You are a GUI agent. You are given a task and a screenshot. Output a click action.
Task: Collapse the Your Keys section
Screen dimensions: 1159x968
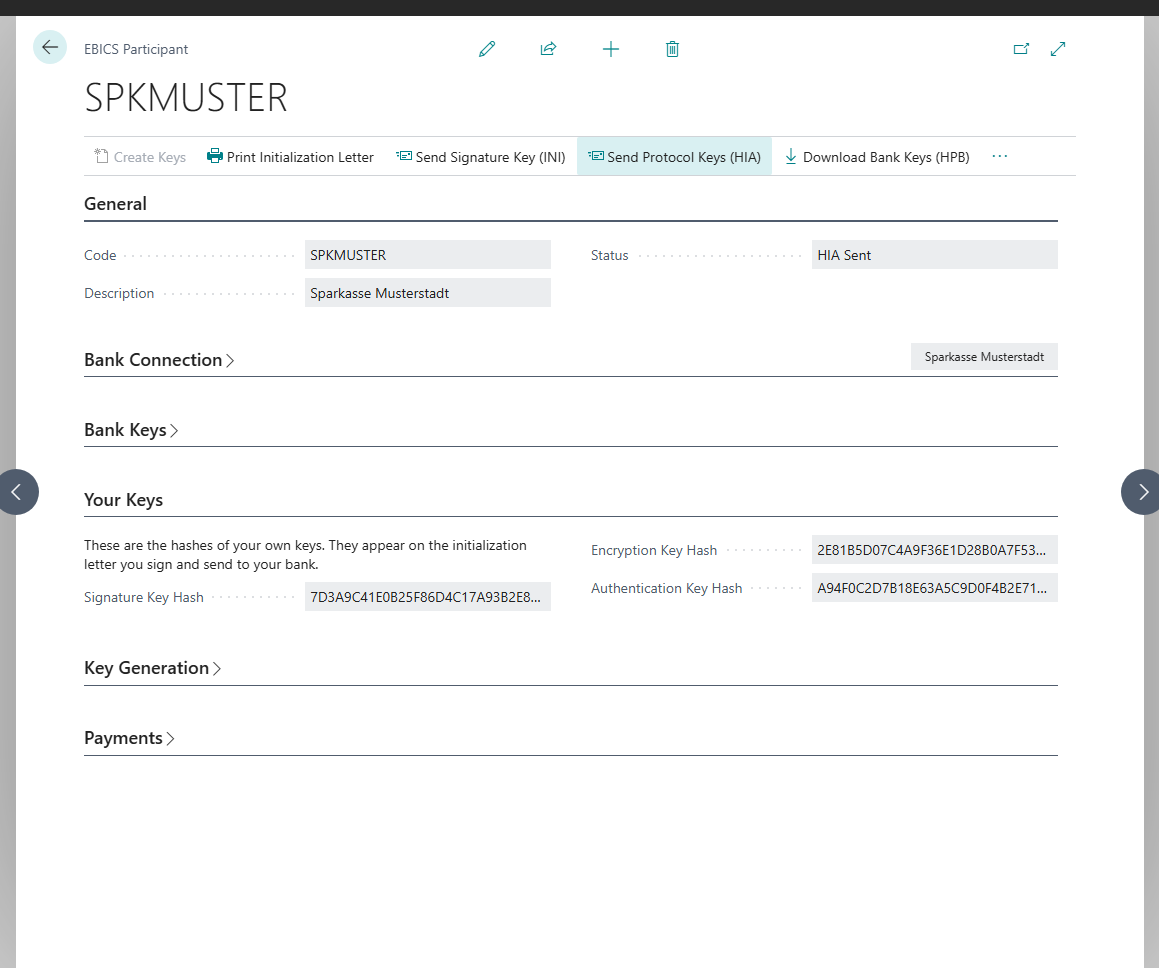click(x=123, y=500)
